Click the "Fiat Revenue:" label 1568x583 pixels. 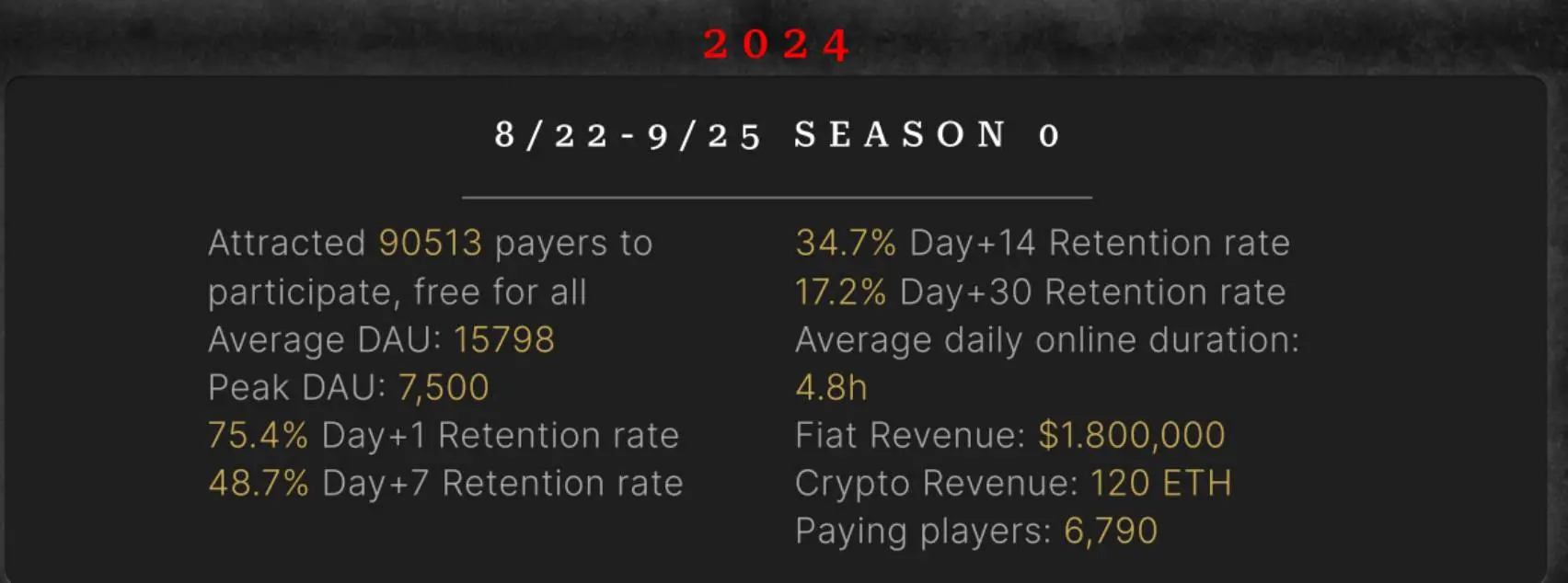coord(909,436)
